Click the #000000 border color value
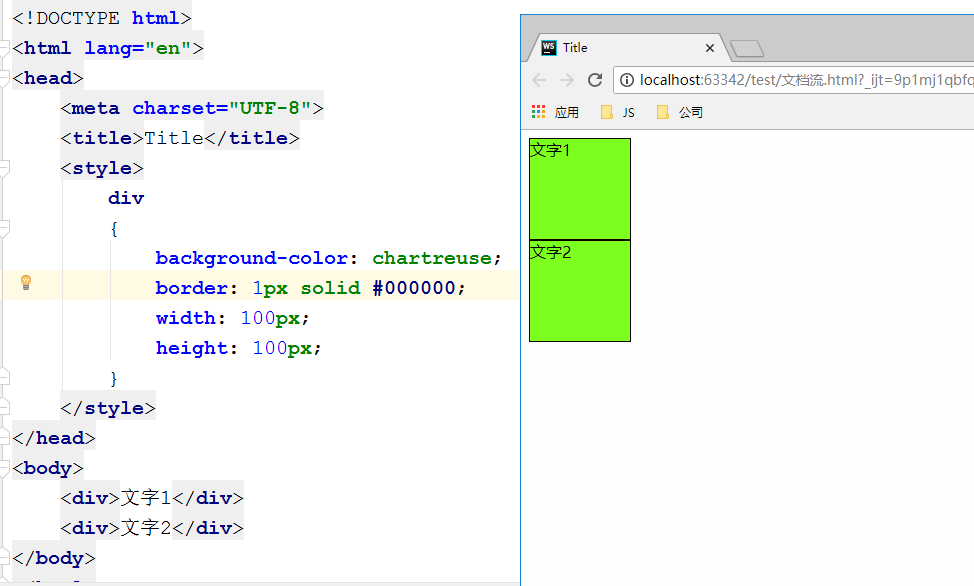This screenshot has height=586, width=974. tap(414, 288)
